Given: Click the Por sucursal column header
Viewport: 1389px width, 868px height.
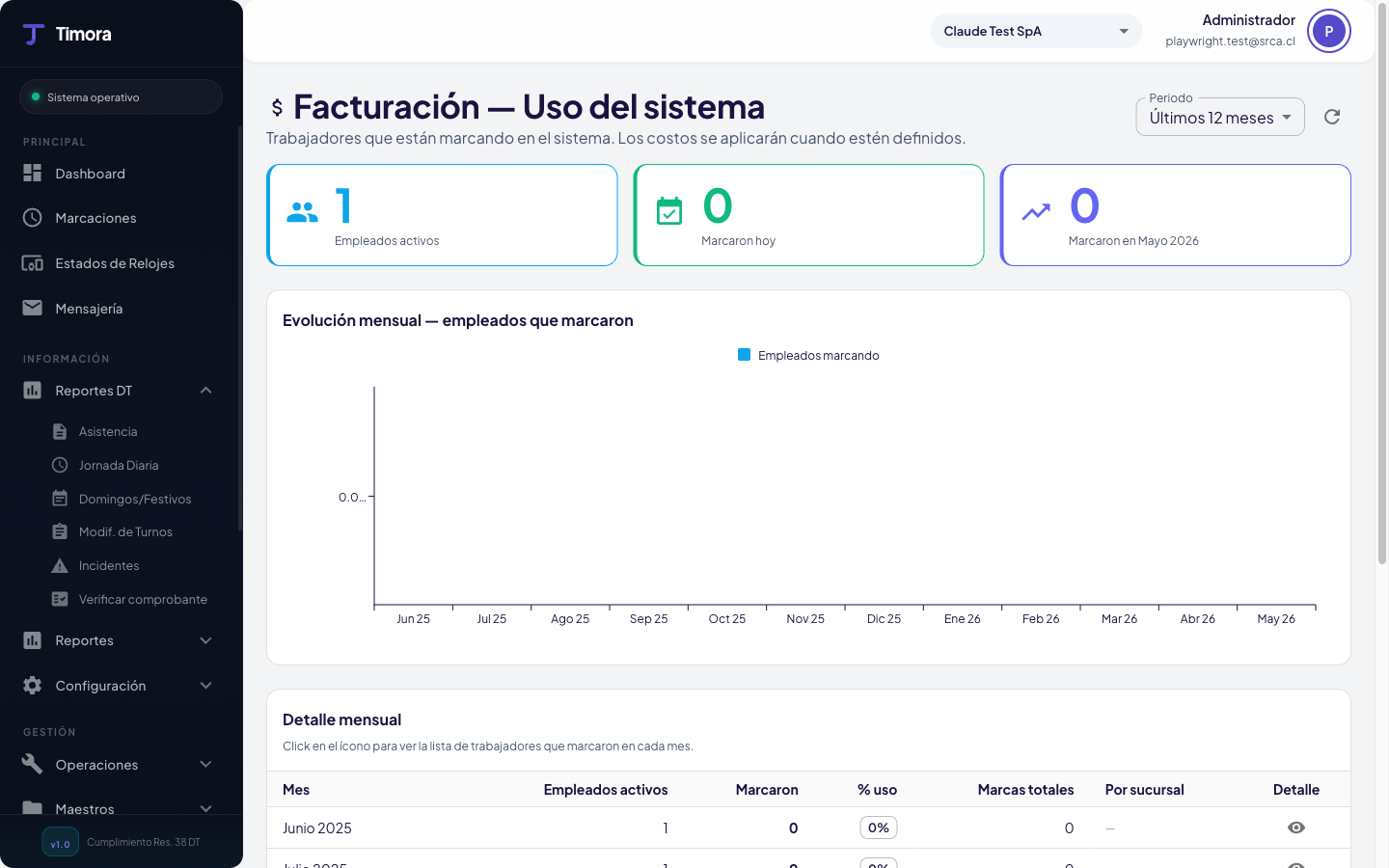Looking at the screenshot, I should (1144, 789).
